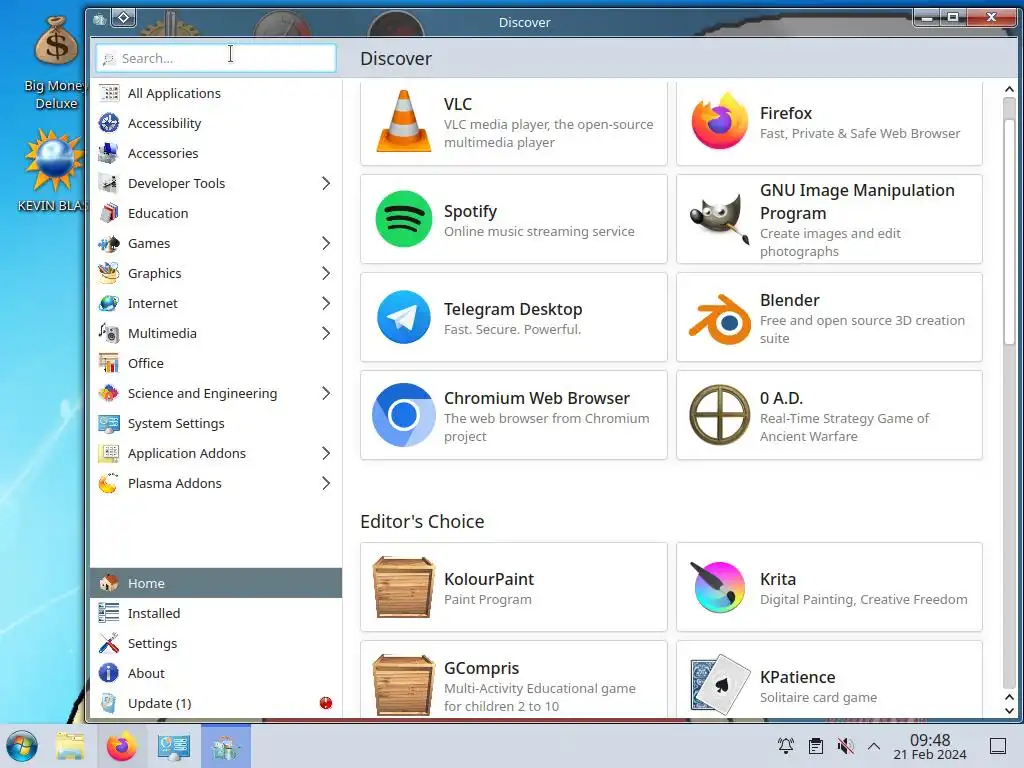Expand the Graphics category arrow
The image size is (1024, 768).
point(326,274)
